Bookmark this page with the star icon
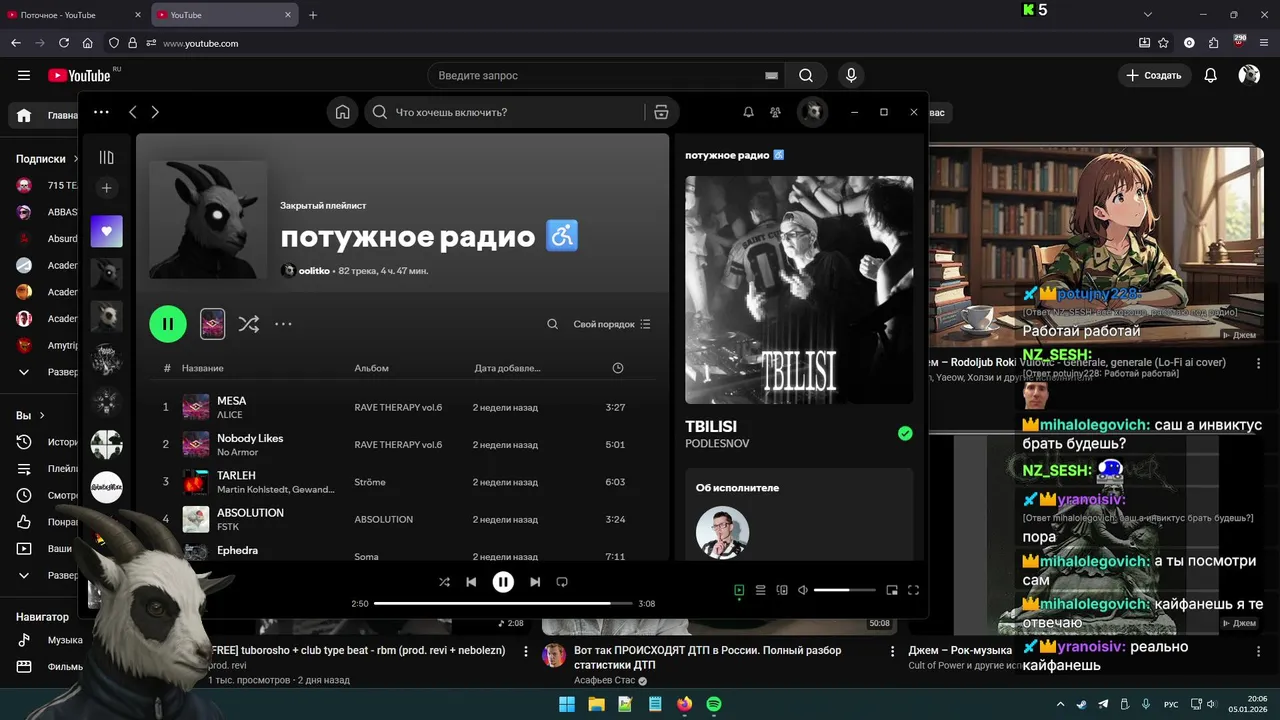Image resolution: width=1280 pixels, height=720 pixels. click(1164, 43)
